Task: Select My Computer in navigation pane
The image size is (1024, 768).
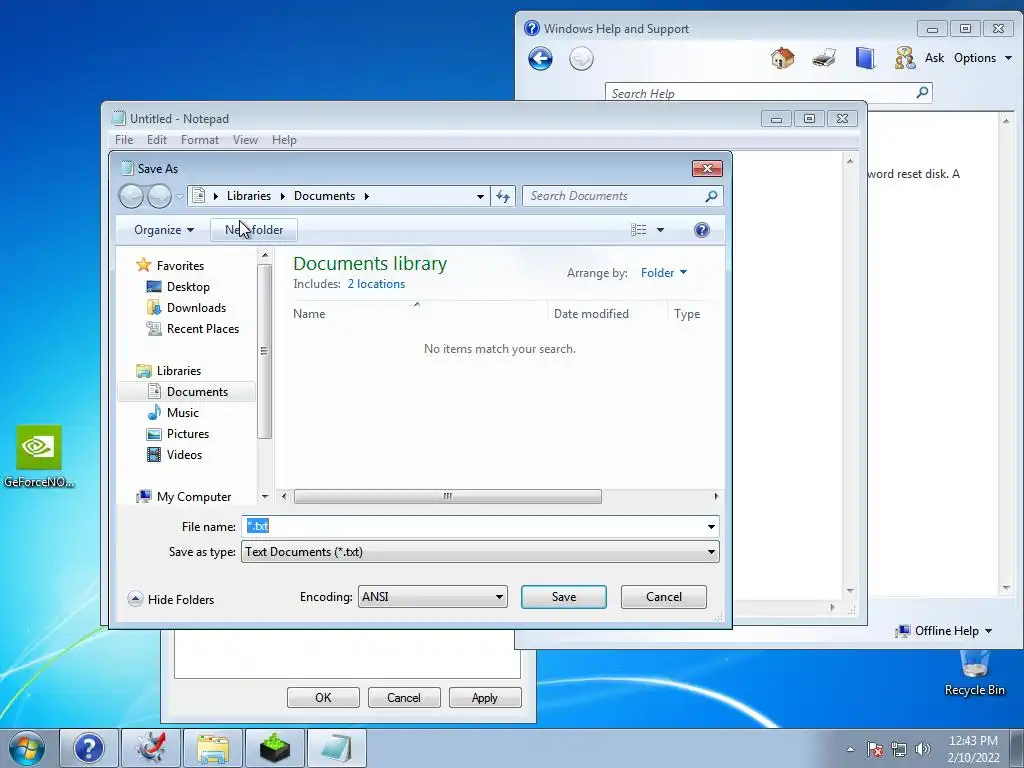Action: point(193,497)
